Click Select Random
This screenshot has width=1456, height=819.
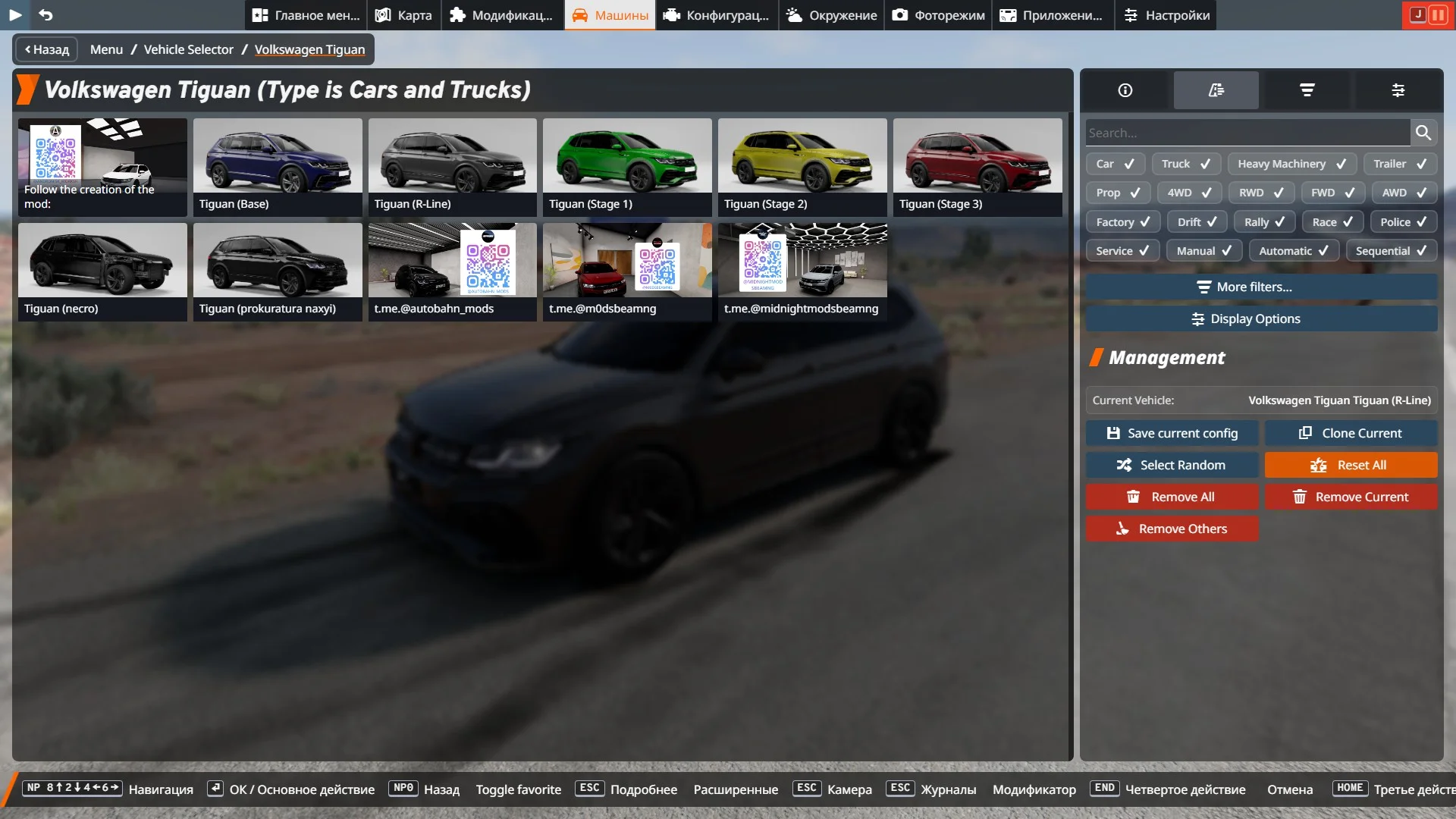(x=1172, y=465)
